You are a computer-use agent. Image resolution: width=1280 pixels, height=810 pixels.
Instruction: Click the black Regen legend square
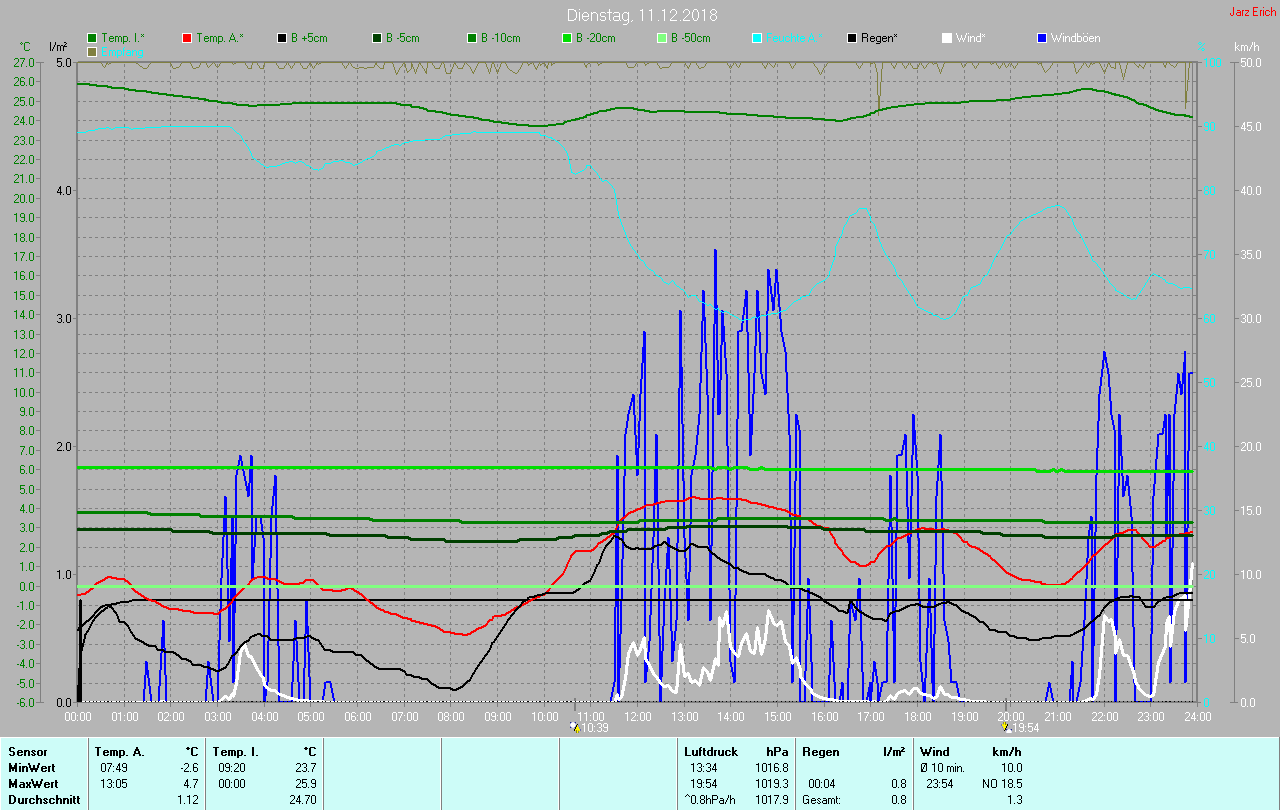coord(852,38)
